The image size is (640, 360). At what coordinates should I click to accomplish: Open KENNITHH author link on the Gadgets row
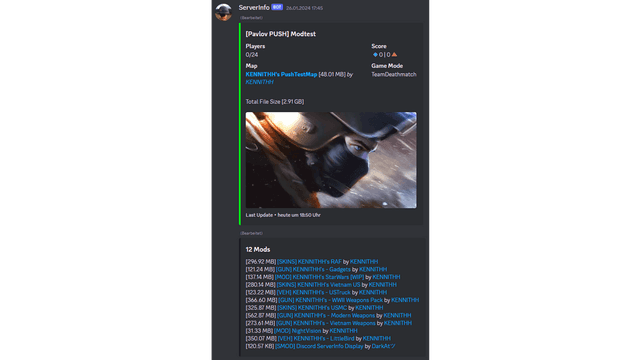373,269
